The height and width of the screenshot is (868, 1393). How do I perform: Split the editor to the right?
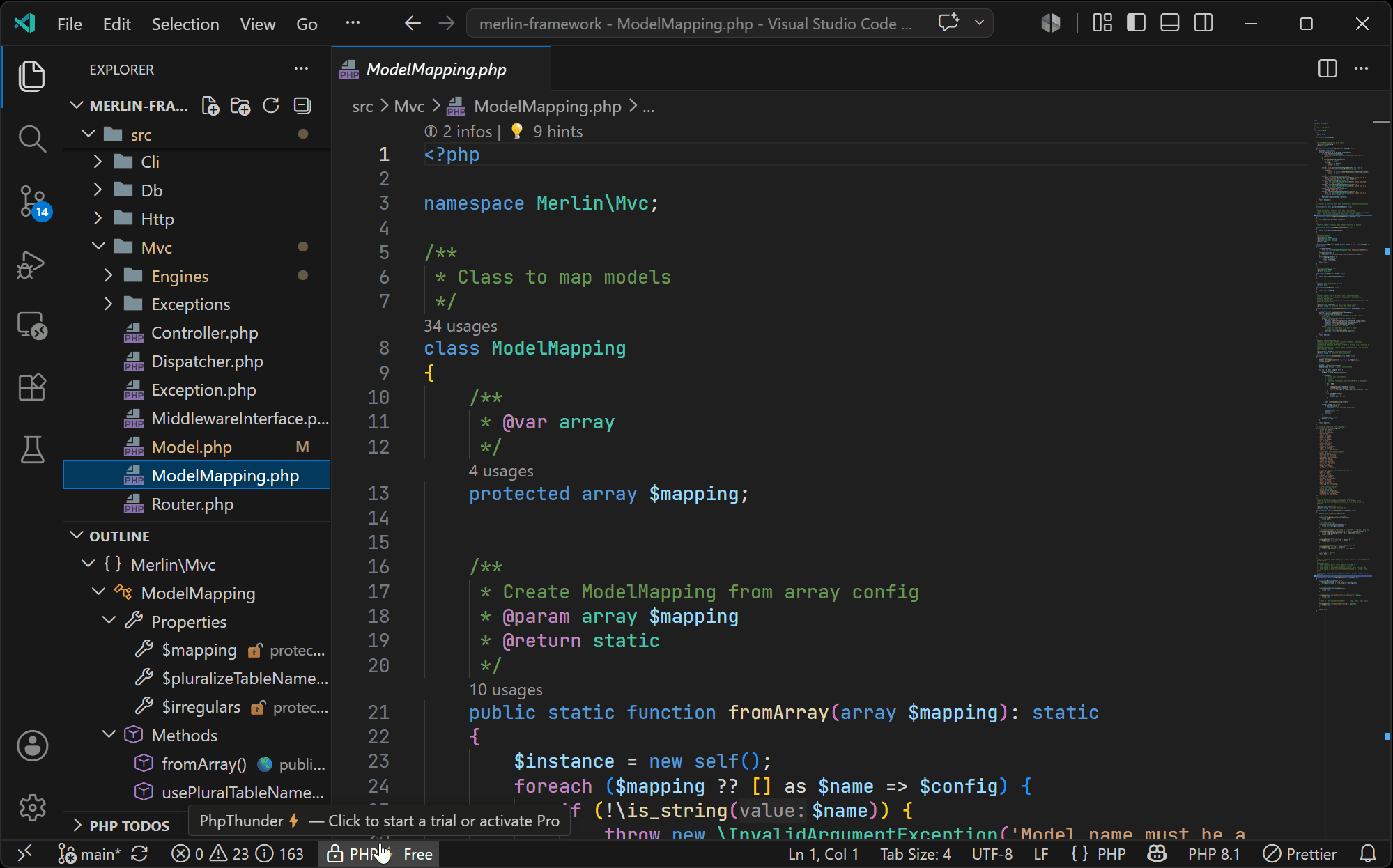tap(1327, 69)
